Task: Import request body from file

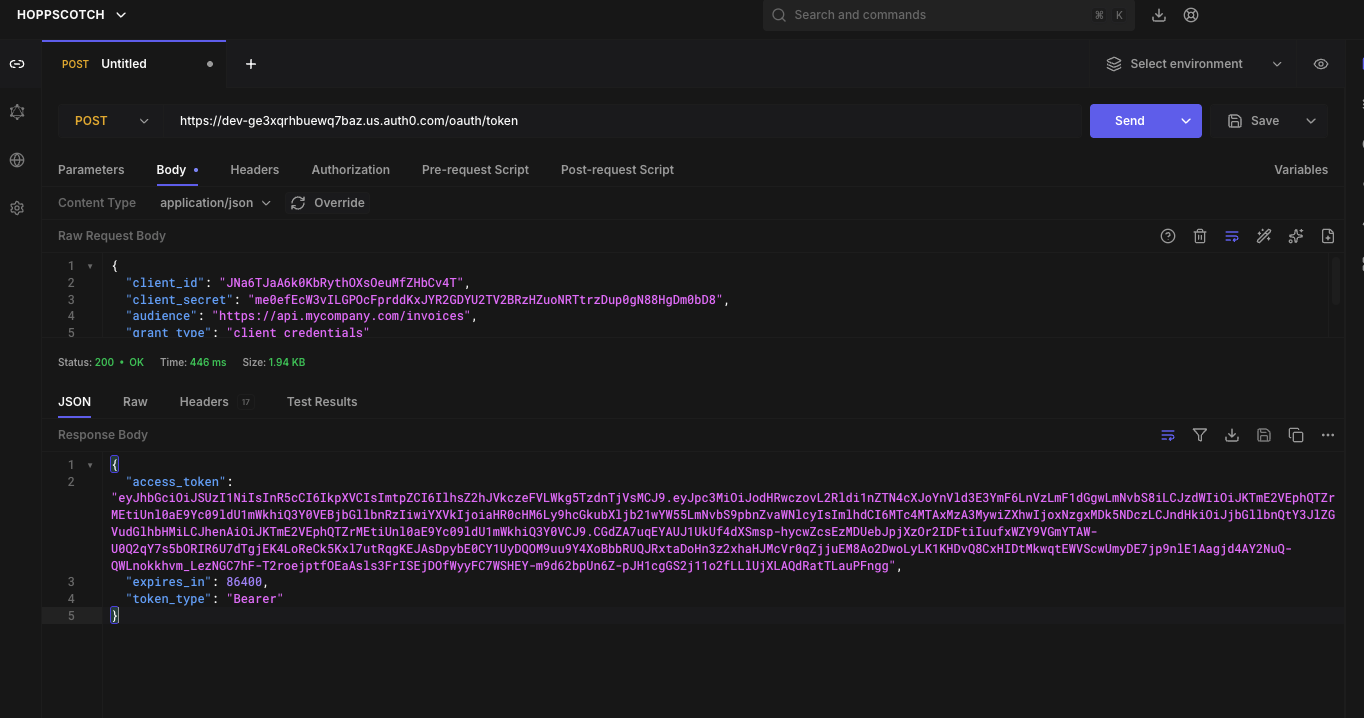Action: point(1328,236)
